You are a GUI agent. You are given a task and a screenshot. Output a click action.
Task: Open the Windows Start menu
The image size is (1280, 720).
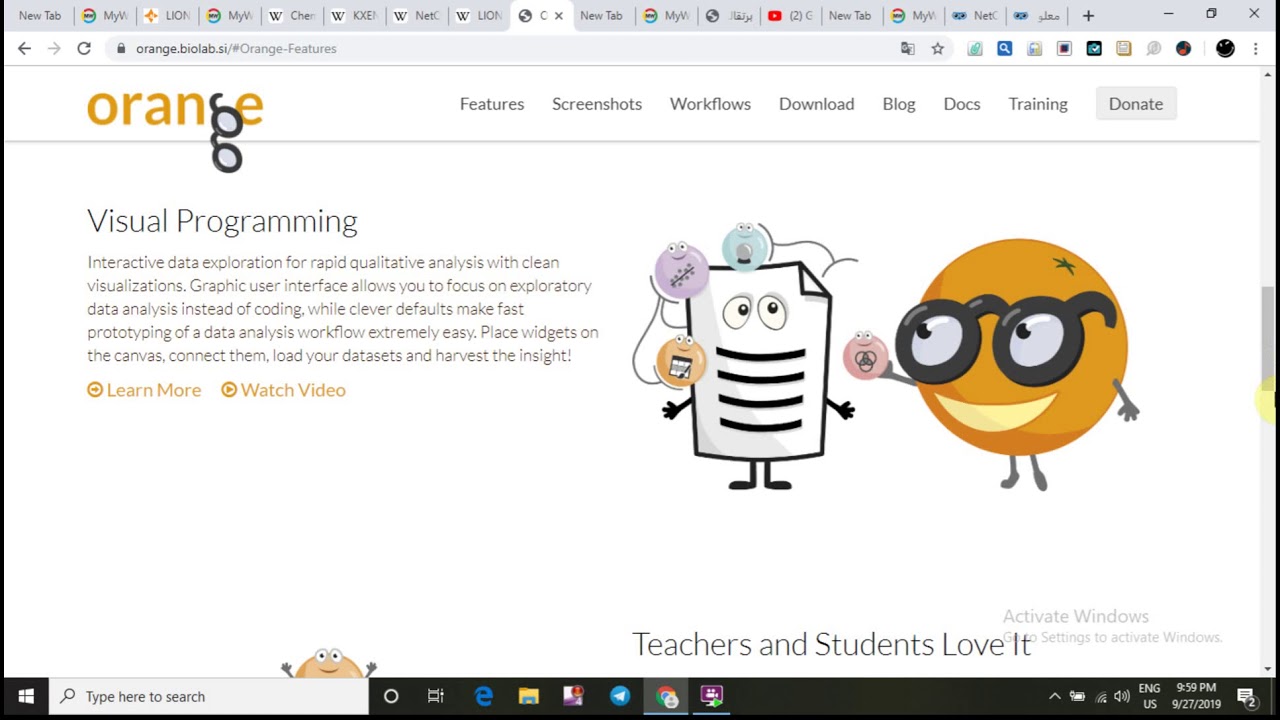coord(26,696)
